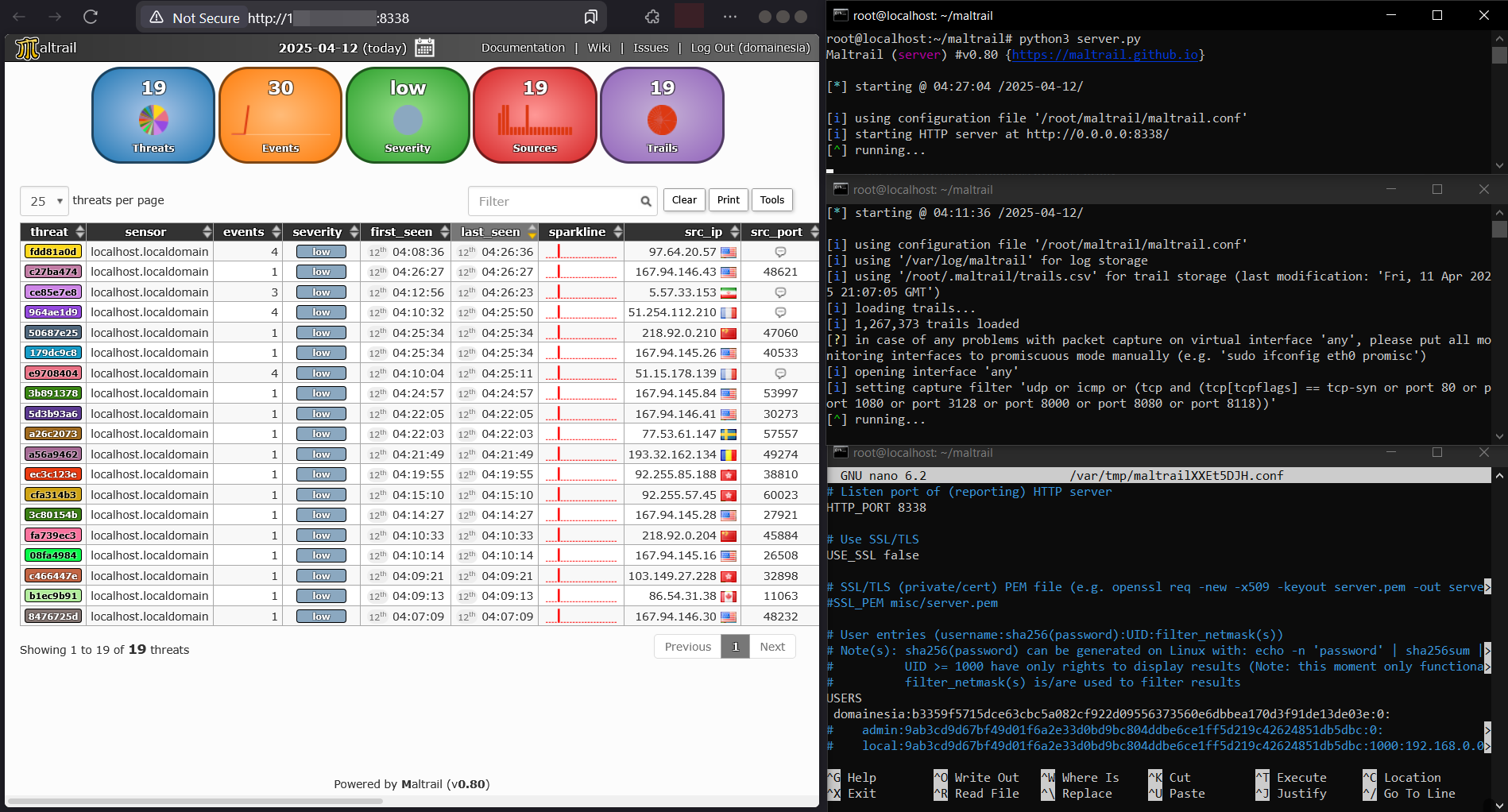Sort table by first_seen column

[x=406, y=232]
